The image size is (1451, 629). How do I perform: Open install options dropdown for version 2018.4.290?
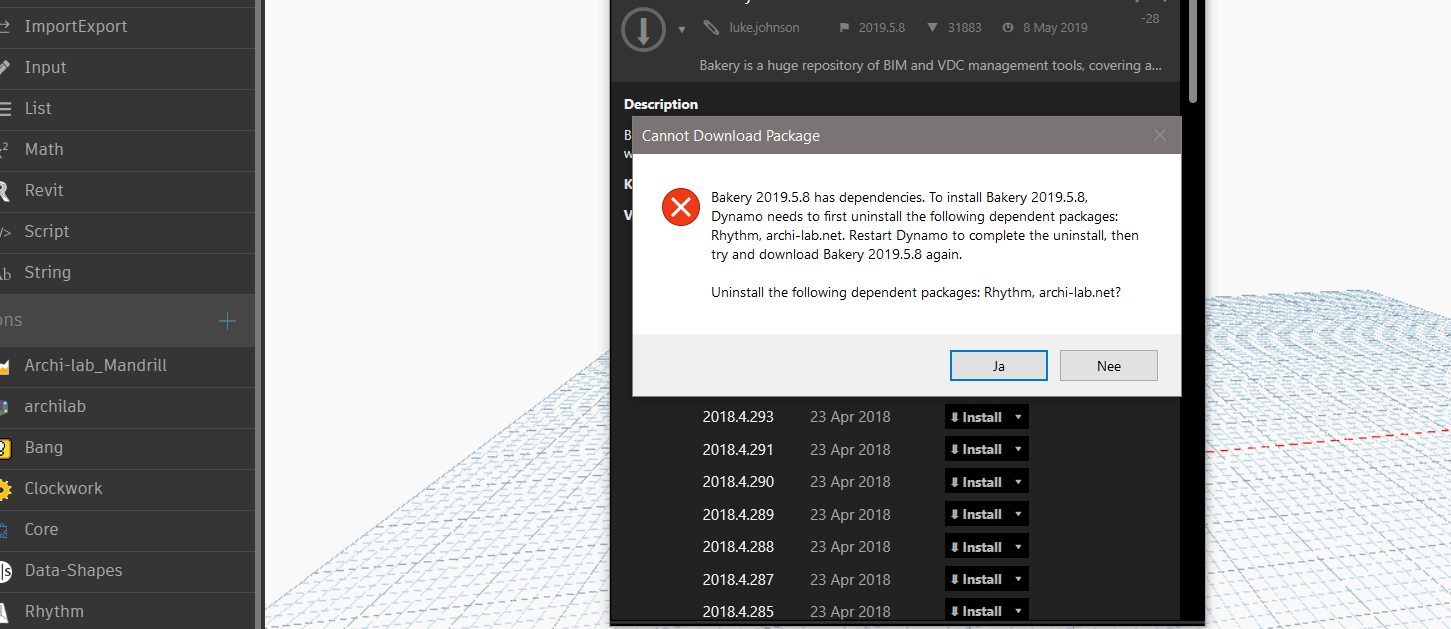[1018, 482]
